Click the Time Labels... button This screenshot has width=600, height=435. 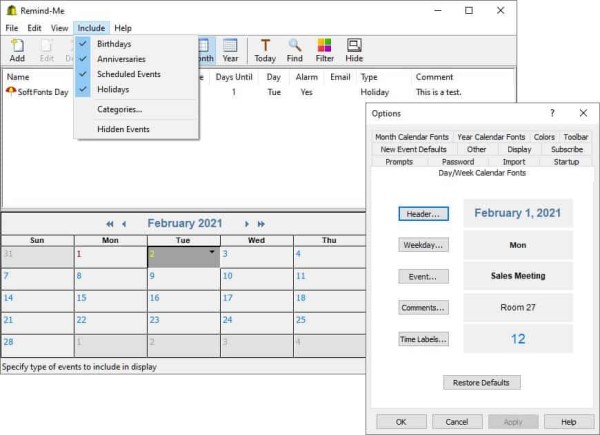click(x=423, y=339)
